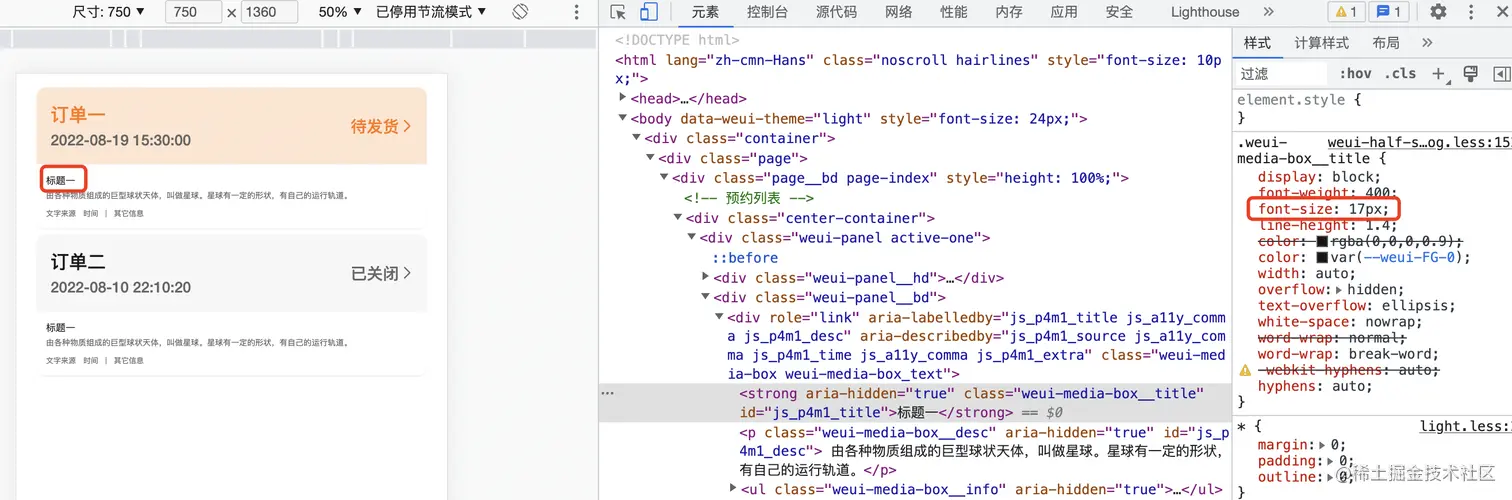This screenshot has height=500, width=1512.
Task: Collapse the weui-panel__bd div node
Action: (706, 298)
